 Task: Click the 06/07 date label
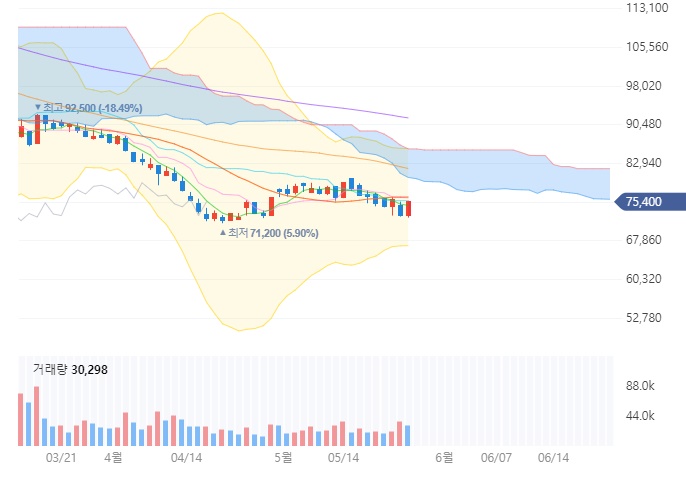pyautogui.click(x=496, y=458)
